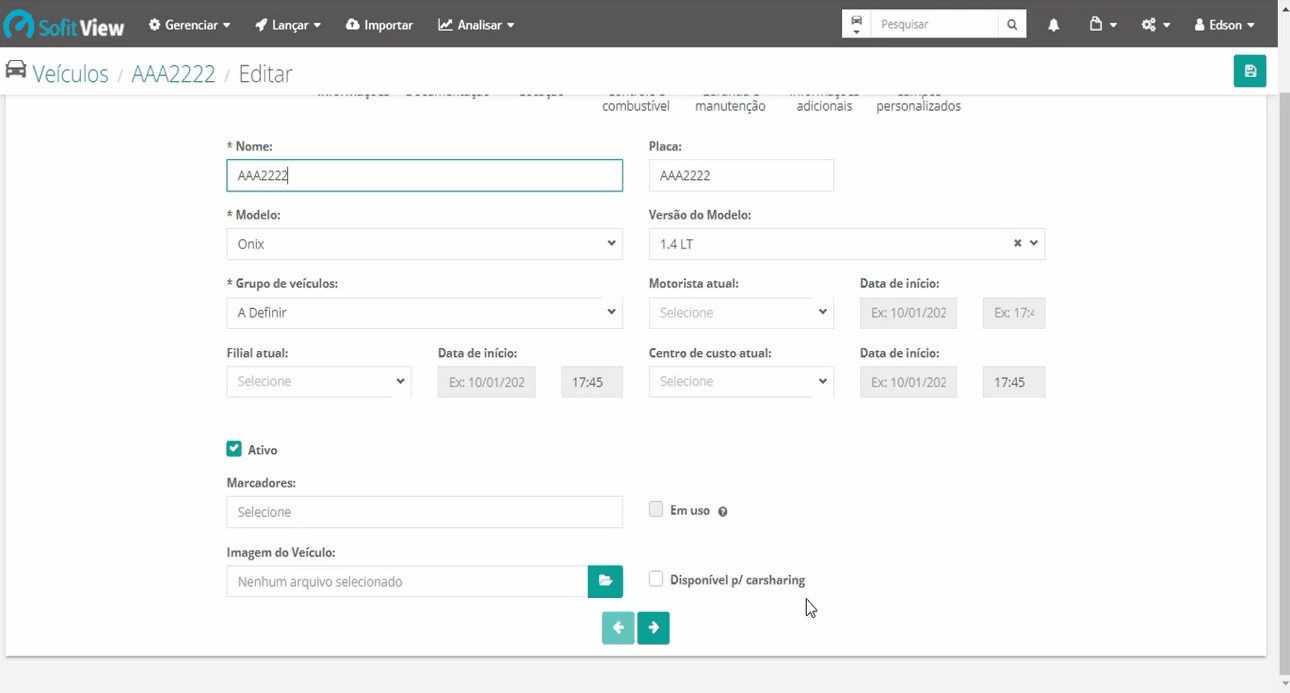Click the search magnifier button
The height and width of the screenshot is (693, 1290).
click(1012, 24)
